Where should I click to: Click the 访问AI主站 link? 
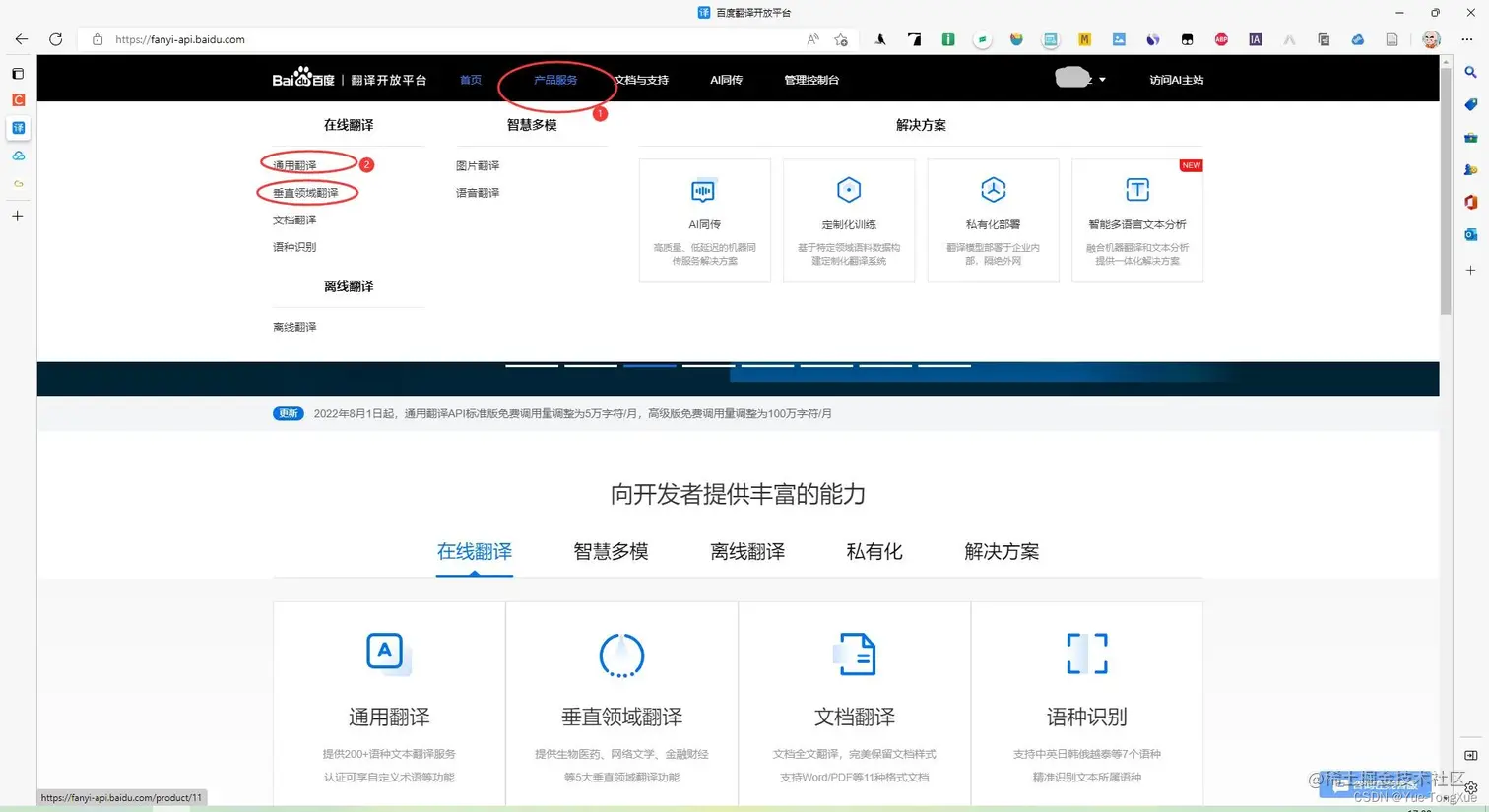tap(1178, 80)
